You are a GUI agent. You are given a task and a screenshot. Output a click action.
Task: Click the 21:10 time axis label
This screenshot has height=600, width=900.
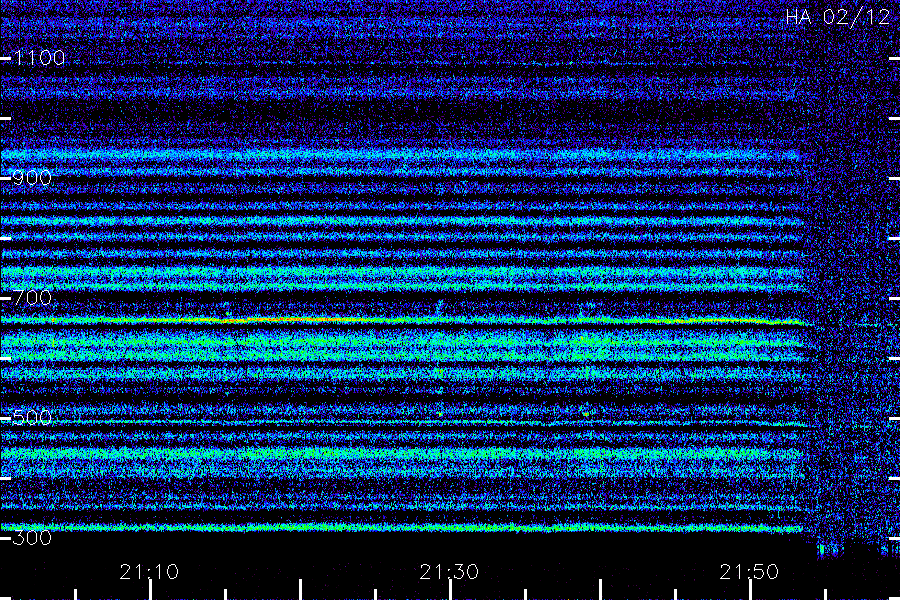(x=149, y=572)
